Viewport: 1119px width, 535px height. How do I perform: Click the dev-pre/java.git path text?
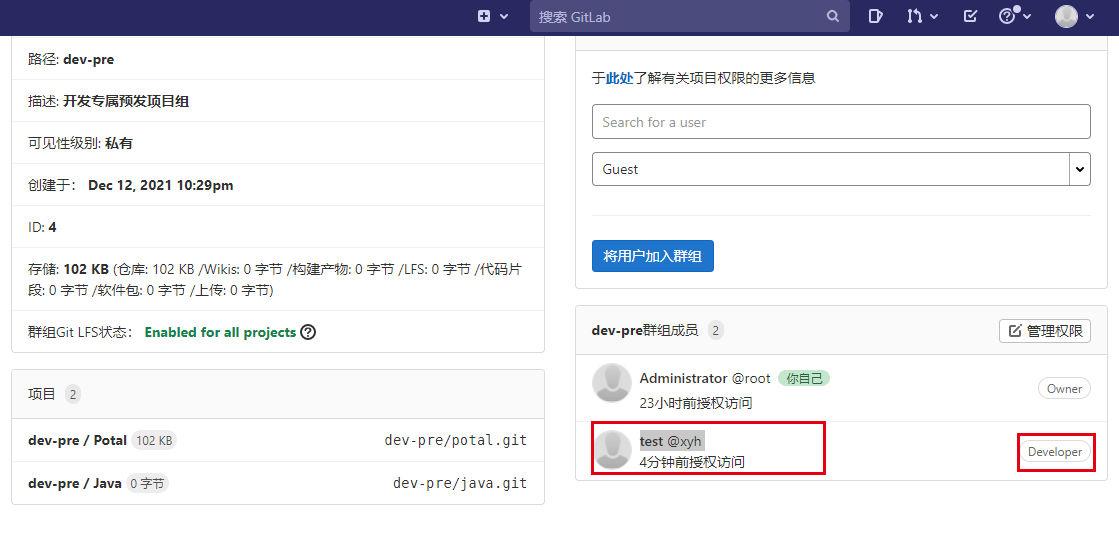tap(460, 484)
